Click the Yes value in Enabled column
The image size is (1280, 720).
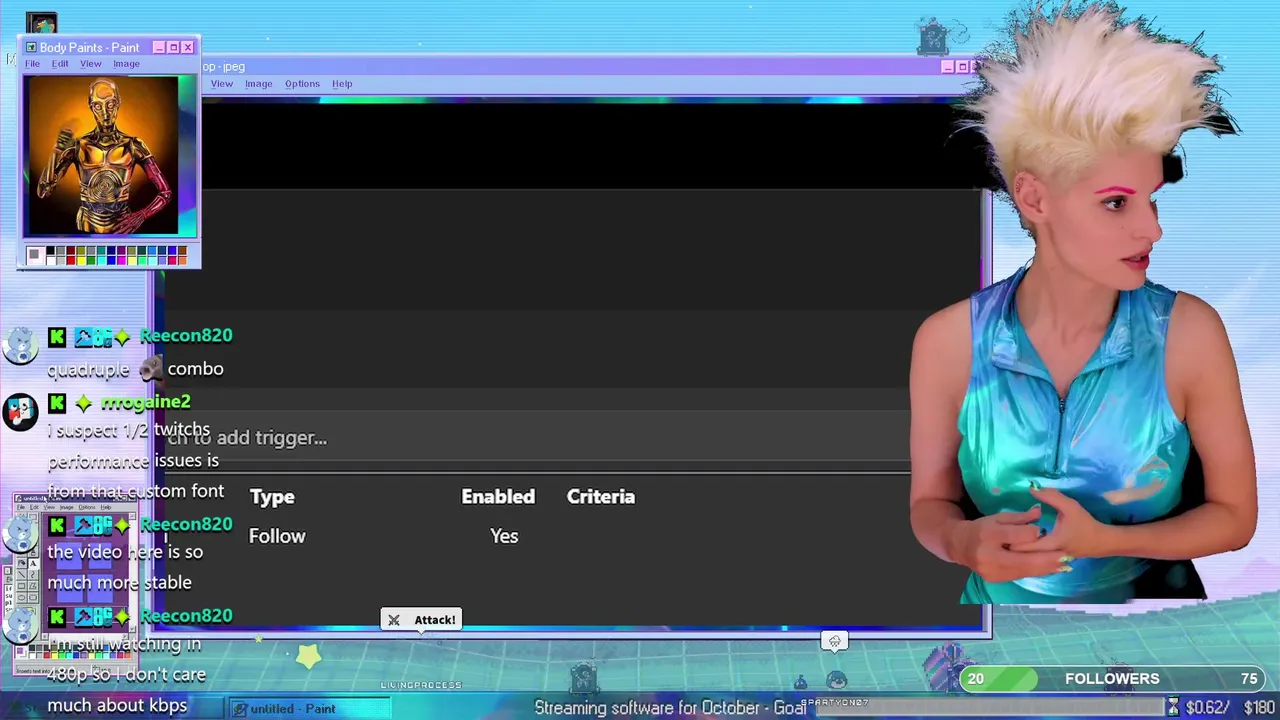click(504, 536)
